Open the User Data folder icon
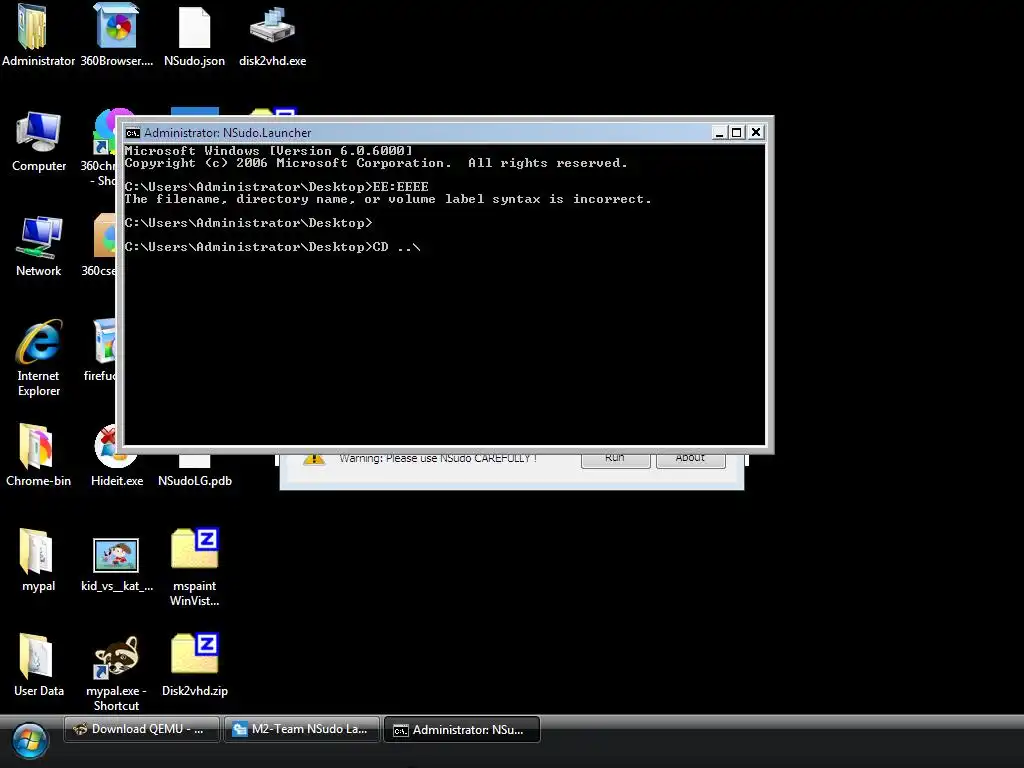 (36, 656)
